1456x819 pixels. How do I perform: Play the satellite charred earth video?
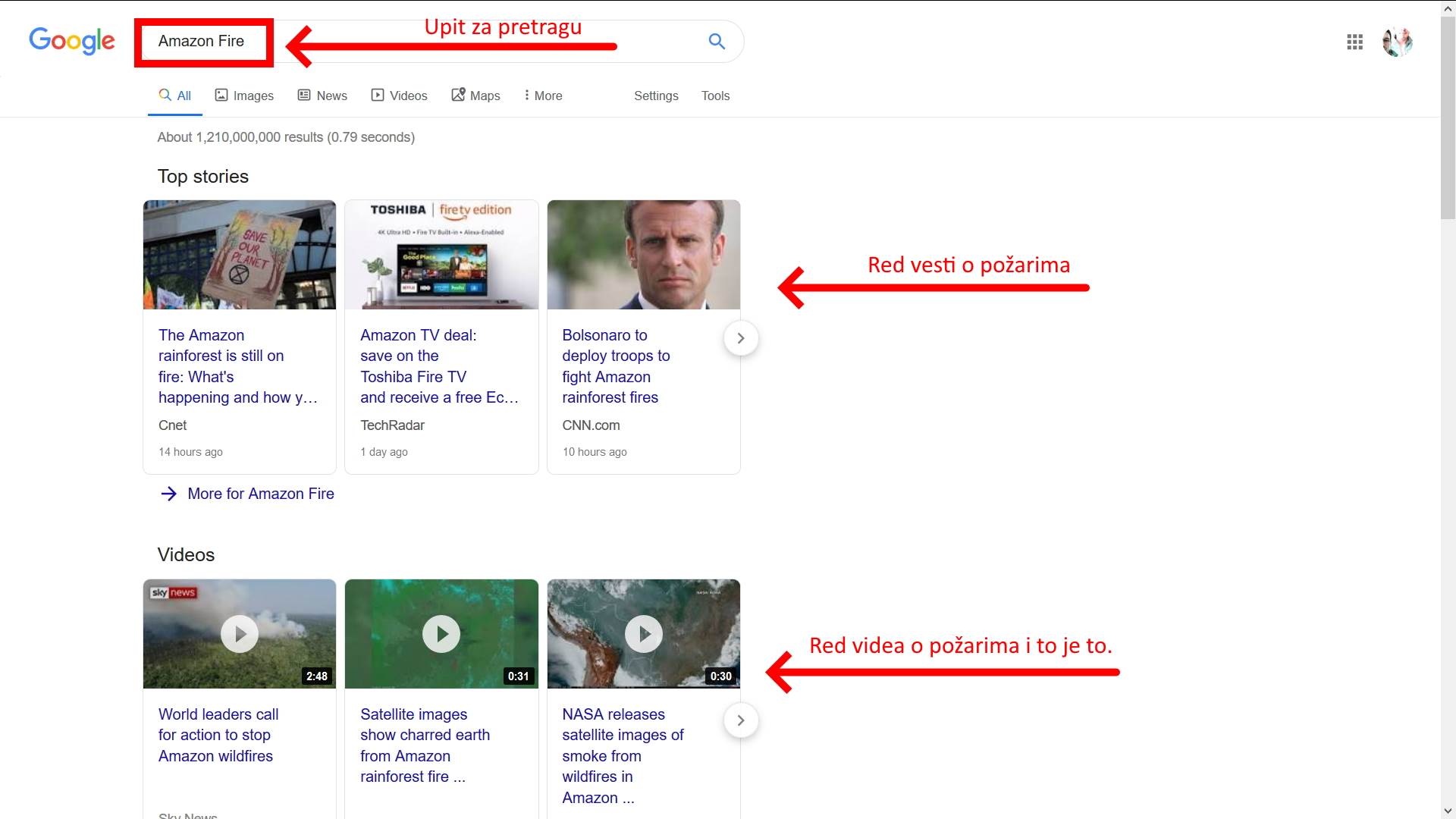click(441, 634)
